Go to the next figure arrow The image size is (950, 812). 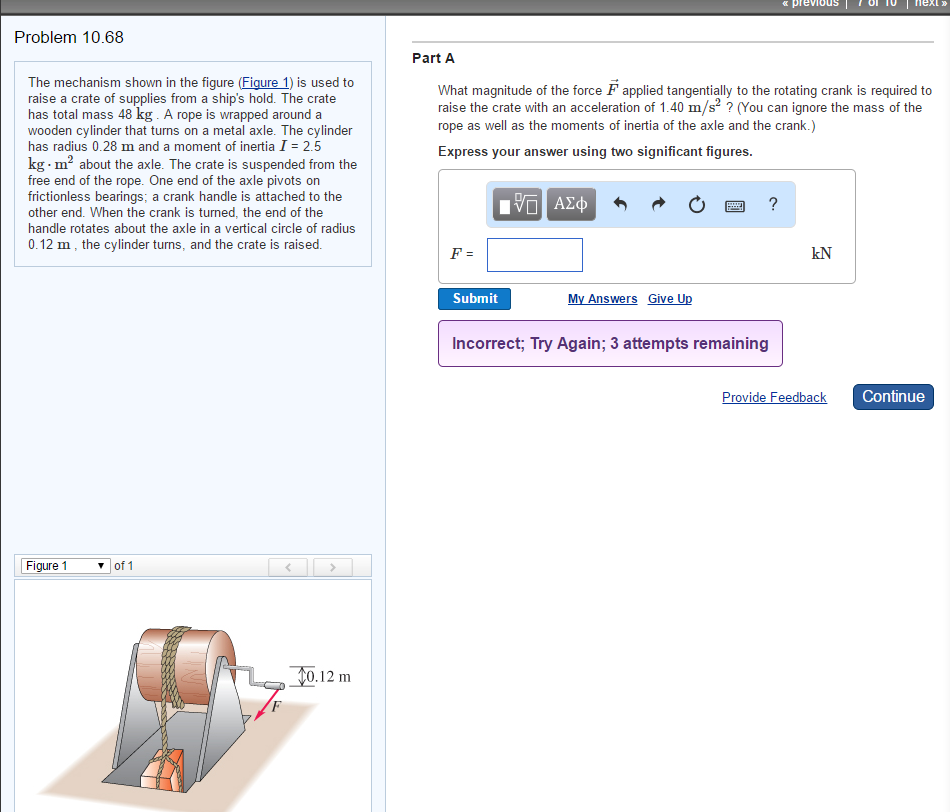click(x=333, y=567)
